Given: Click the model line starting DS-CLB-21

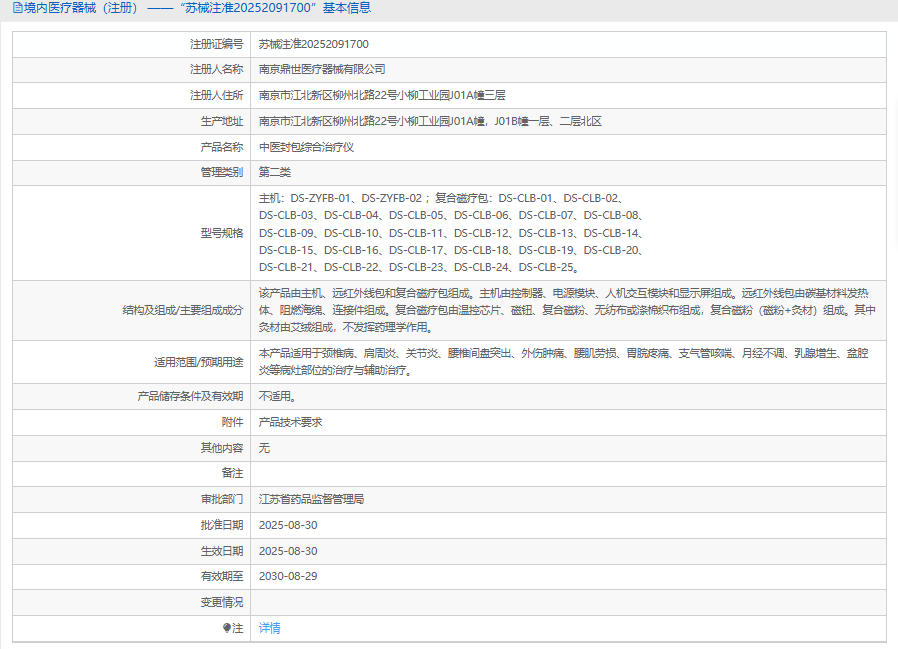Looking at the screenshot, I should (x=419, y=268).
